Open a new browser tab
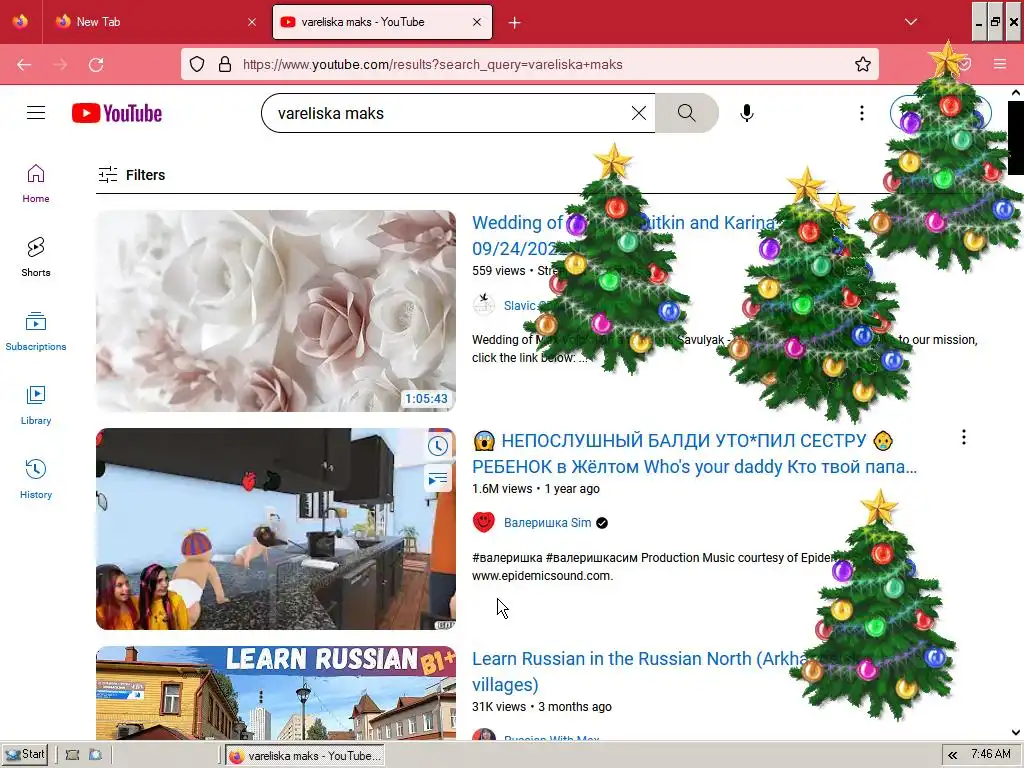The image size is (1024, 768). [515, 22]
